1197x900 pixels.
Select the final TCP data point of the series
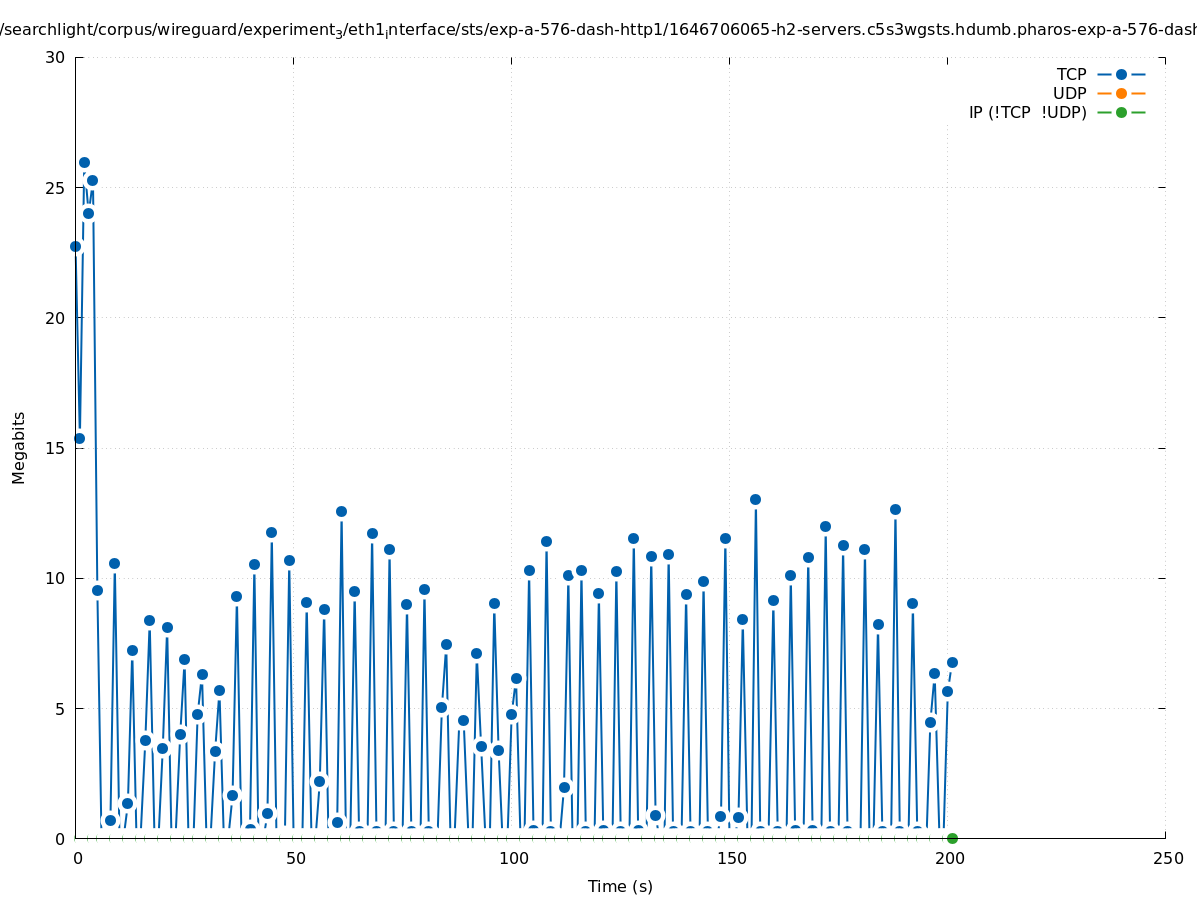point(952,662)
